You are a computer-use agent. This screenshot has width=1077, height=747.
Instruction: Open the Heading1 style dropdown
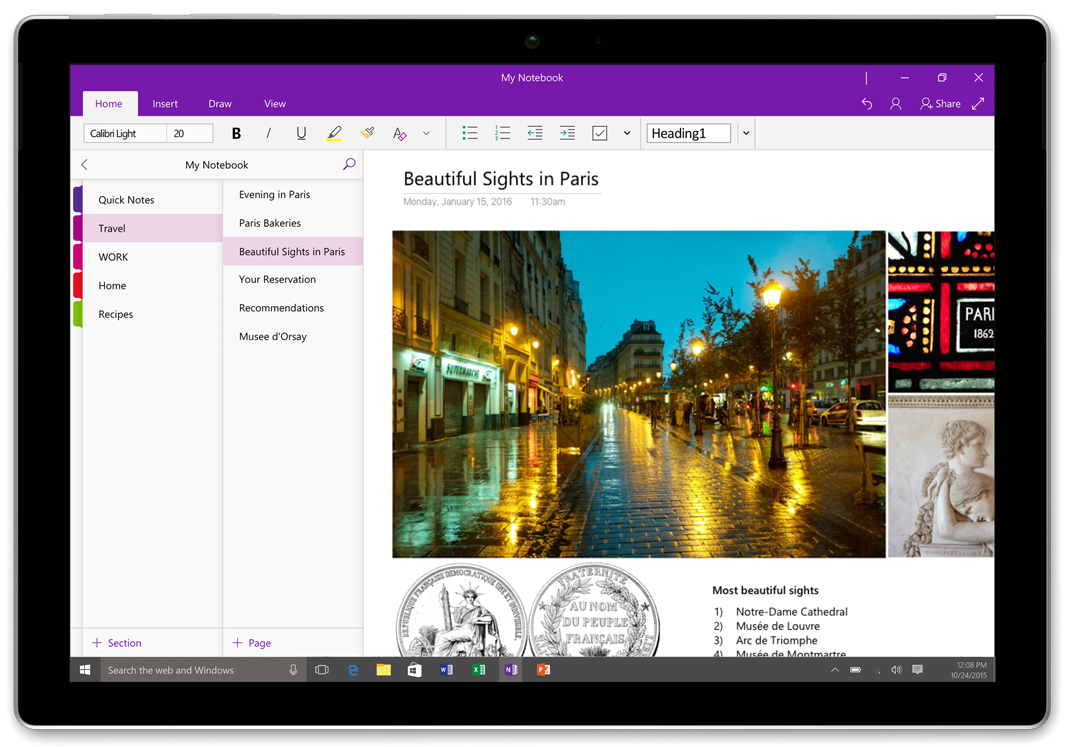click(x=746, y=133)
